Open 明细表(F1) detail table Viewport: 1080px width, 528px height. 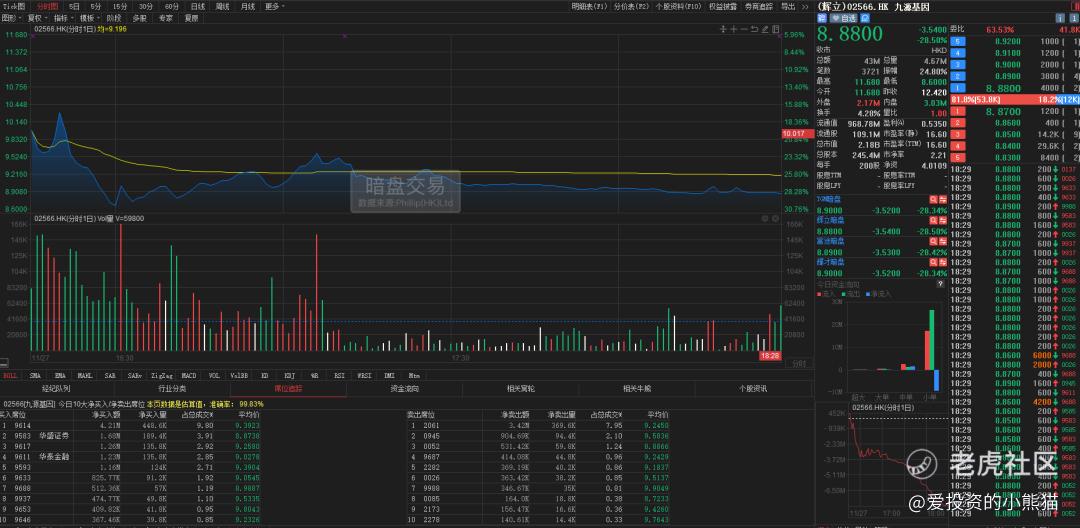point(590,6)
